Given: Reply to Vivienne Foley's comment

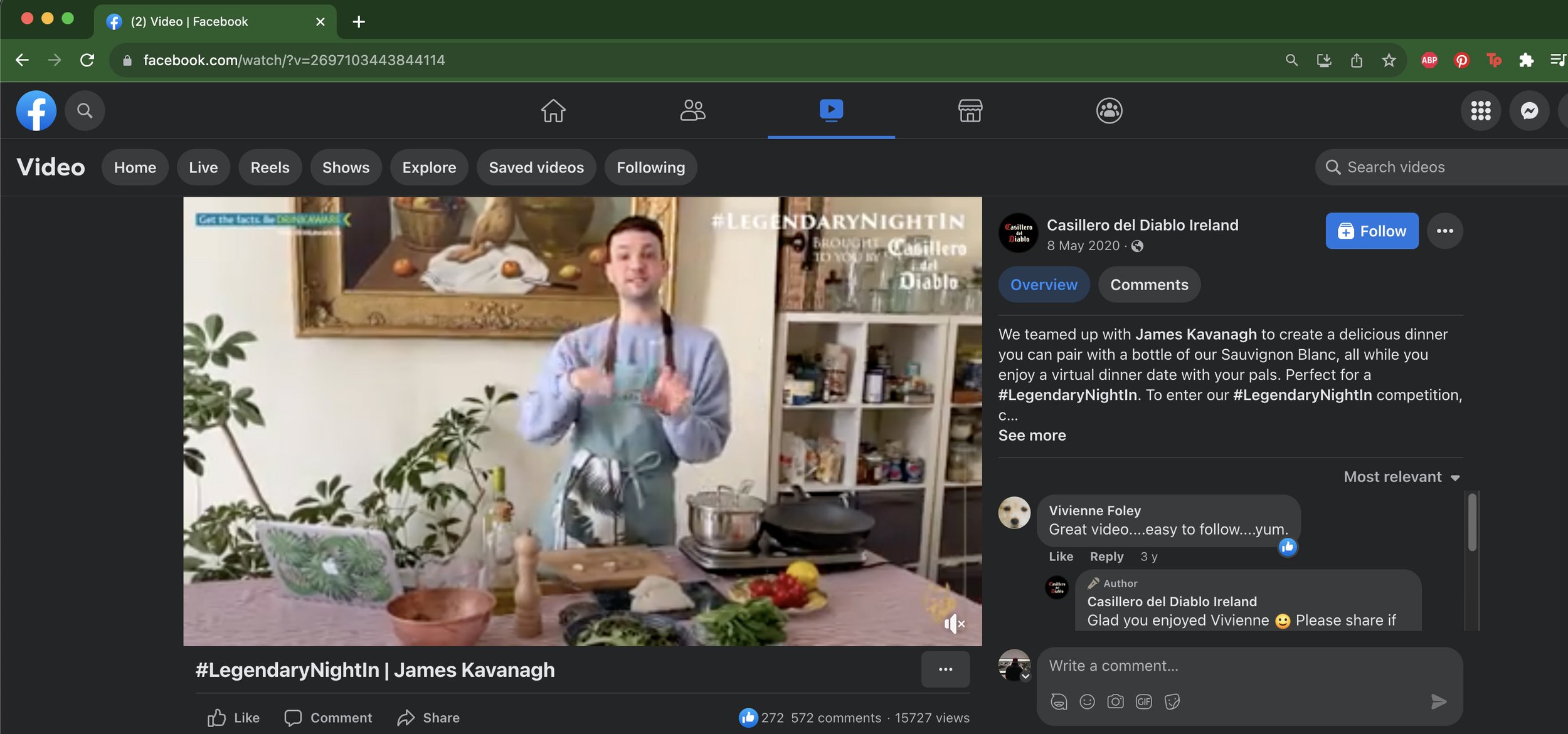Looking at the screenshot, I should pyautogui.click(x=1106, y=557).
